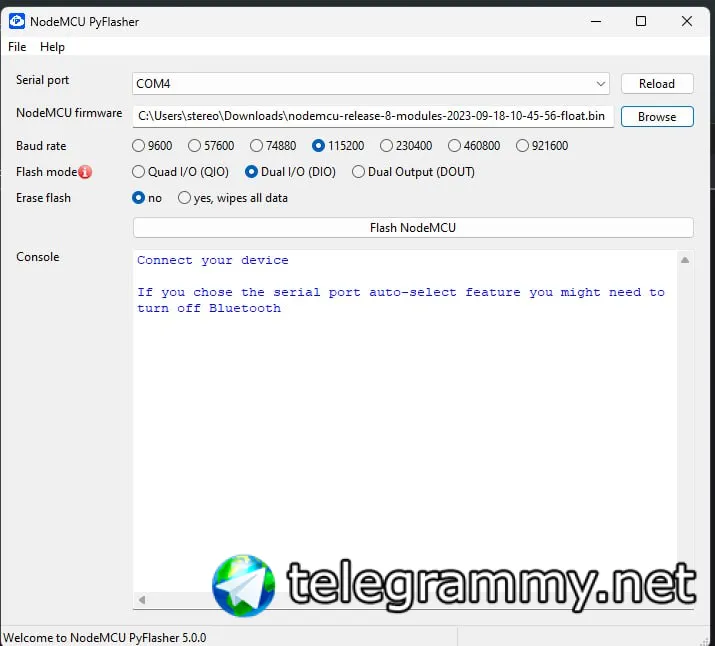Image resolution: width=715 pixels, height=646 pixels.
Task: Open the Help menu
Action: [x=52, y=47]
